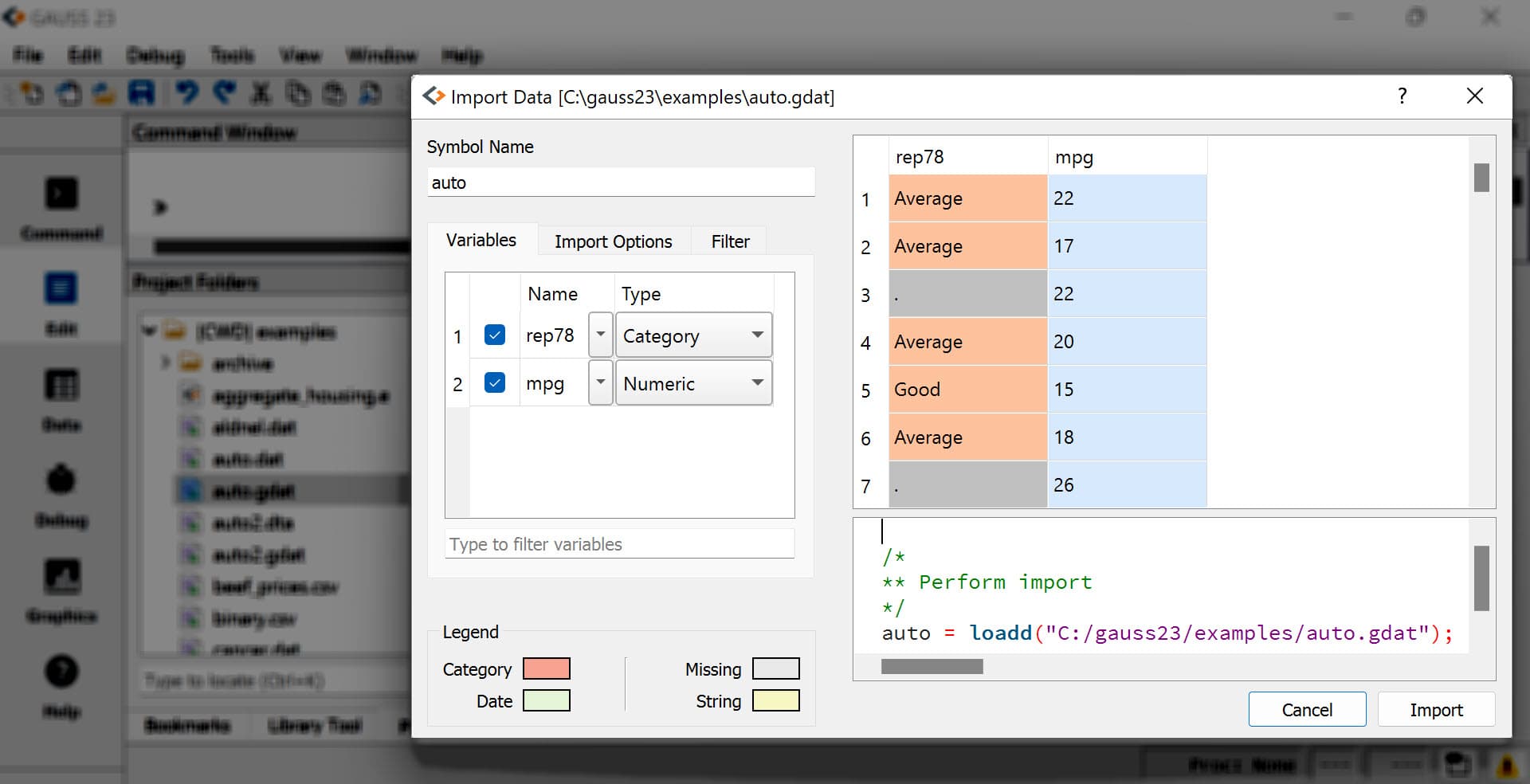Expand the small arrow next to rep78 name
The height and width of the screenshot is (784, 1530).
(601, 335)
